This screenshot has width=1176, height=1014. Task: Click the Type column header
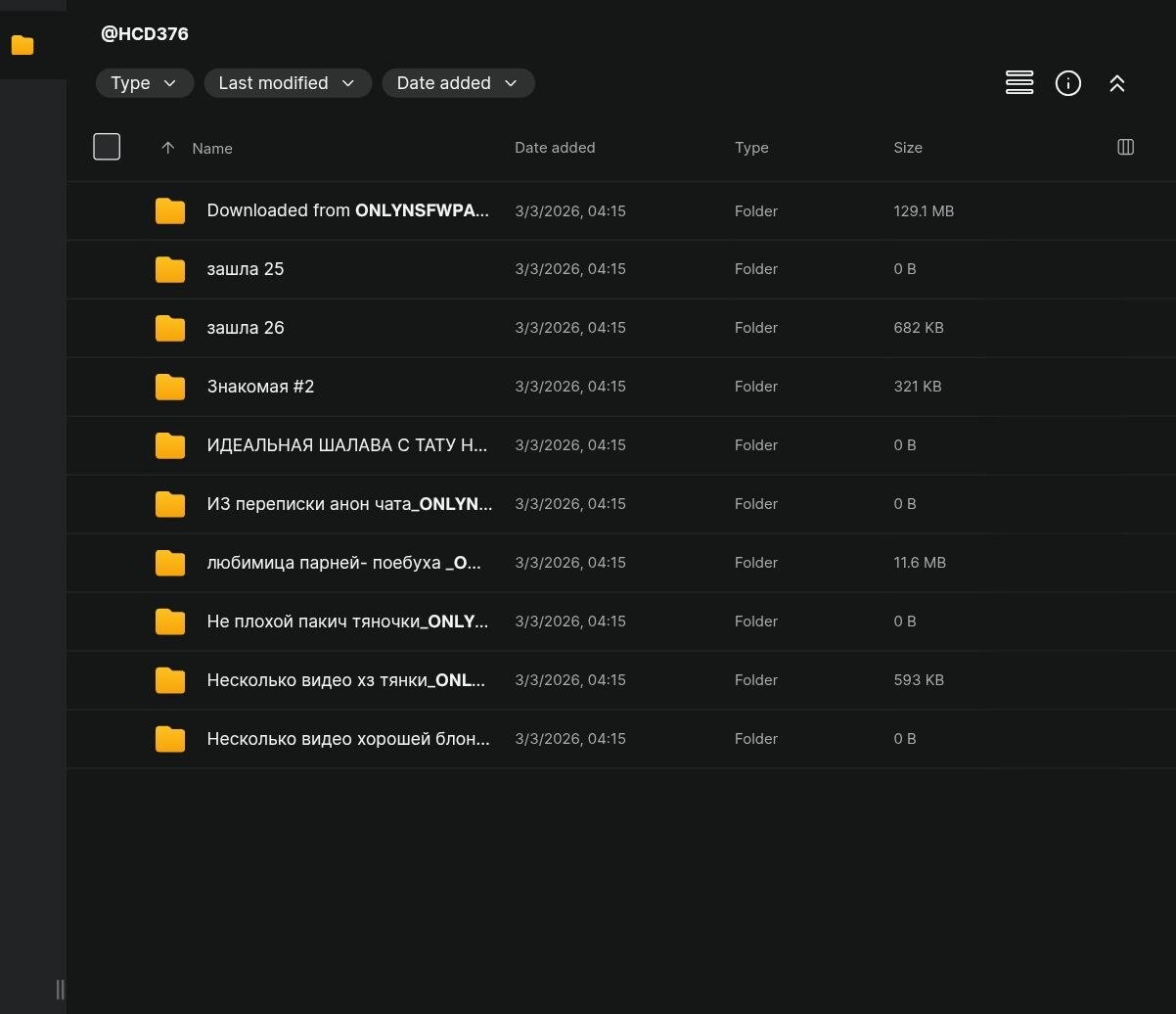(751, 148)
